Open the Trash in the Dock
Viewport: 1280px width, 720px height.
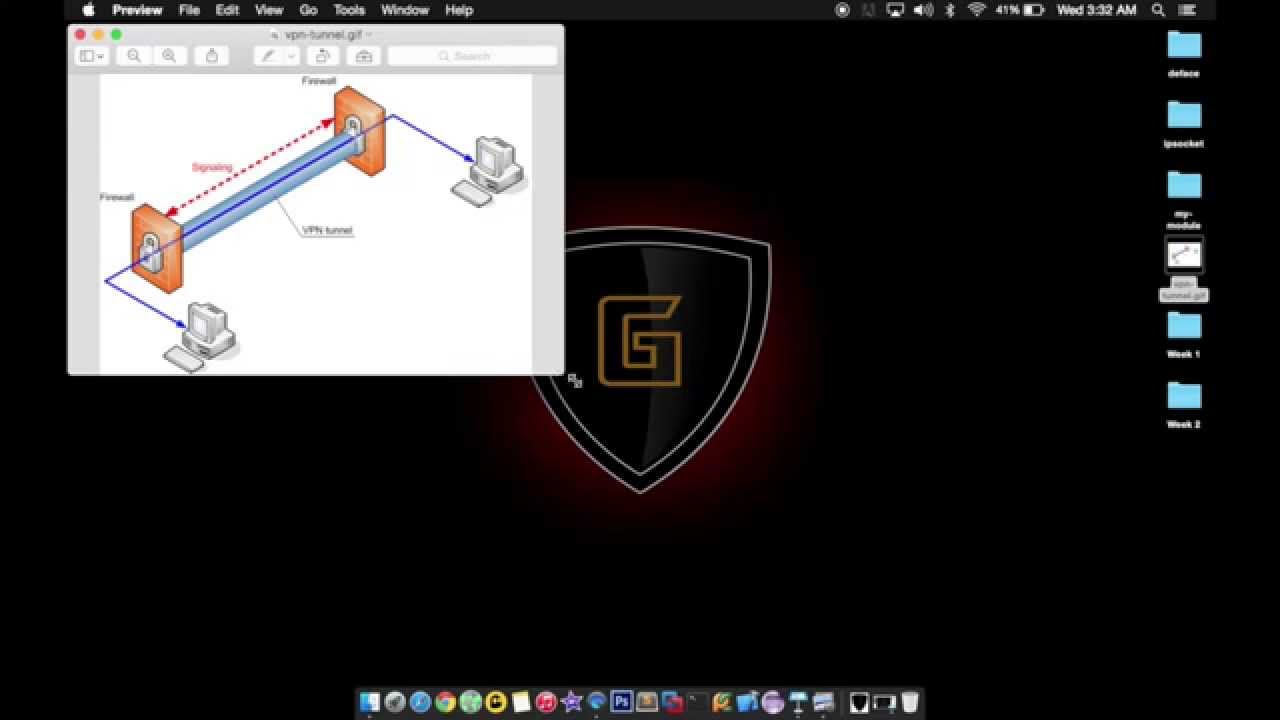tap(910, 702)
